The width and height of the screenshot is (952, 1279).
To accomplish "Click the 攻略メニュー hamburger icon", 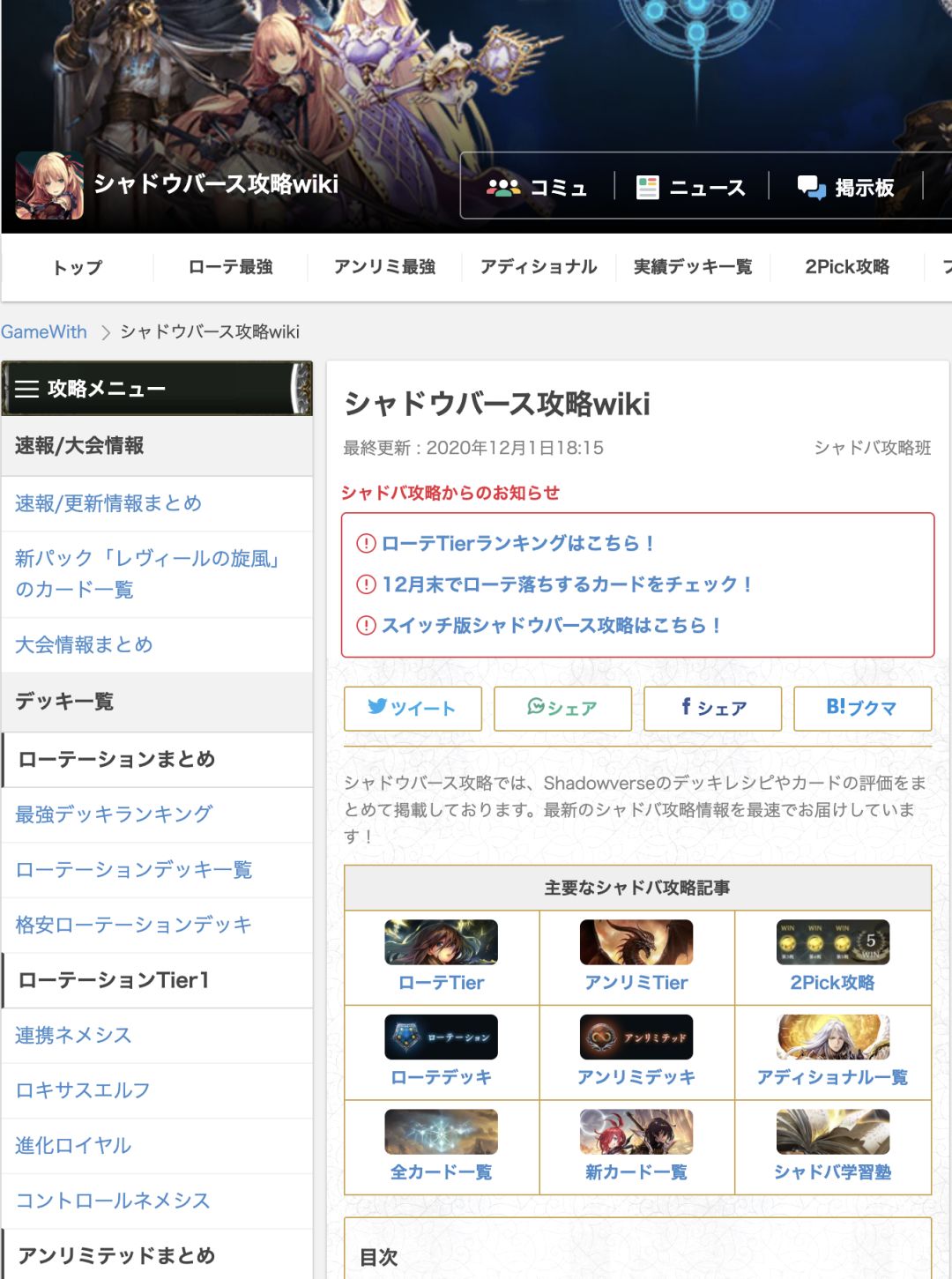I will pos(27,389).
